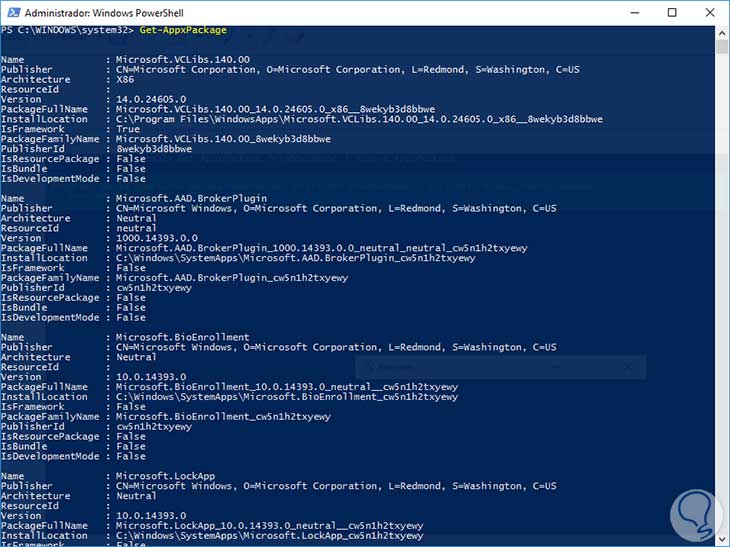The height and width of the screenshot is (547, 730).
Task: Click the LockApp PackageFullName value
Action: point(270,526)
